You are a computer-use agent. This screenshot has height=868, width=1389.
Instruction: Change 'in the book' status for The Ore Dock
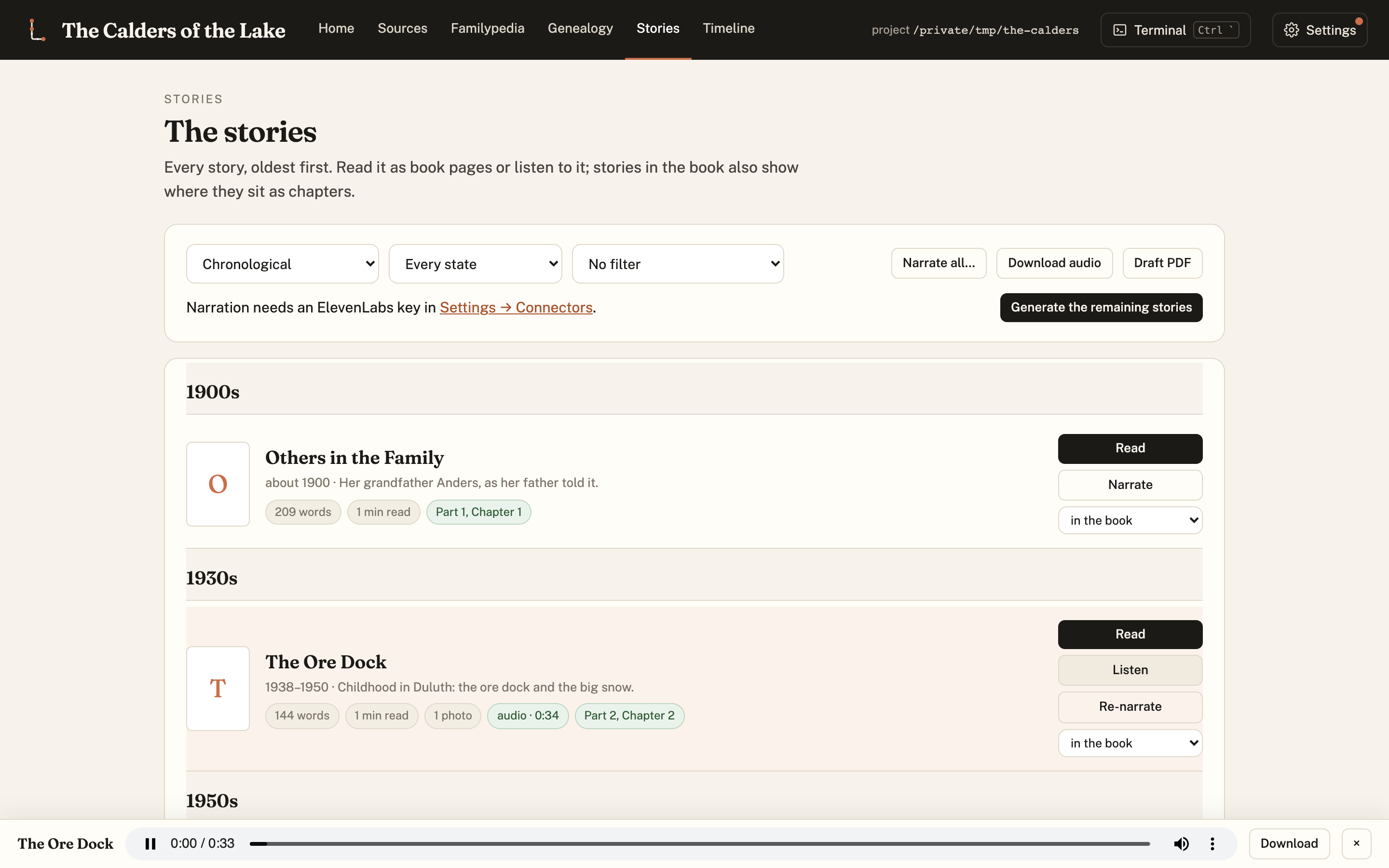coord(1130,743)
